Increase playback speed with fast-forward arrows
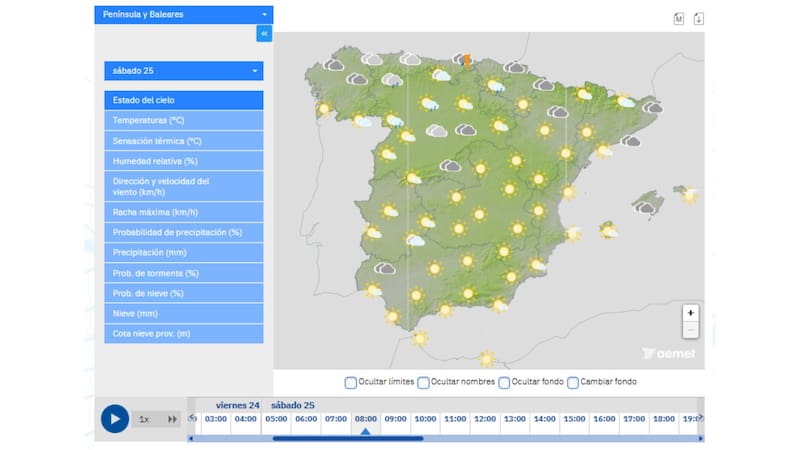Screen dimensions: 800x450 172,419
